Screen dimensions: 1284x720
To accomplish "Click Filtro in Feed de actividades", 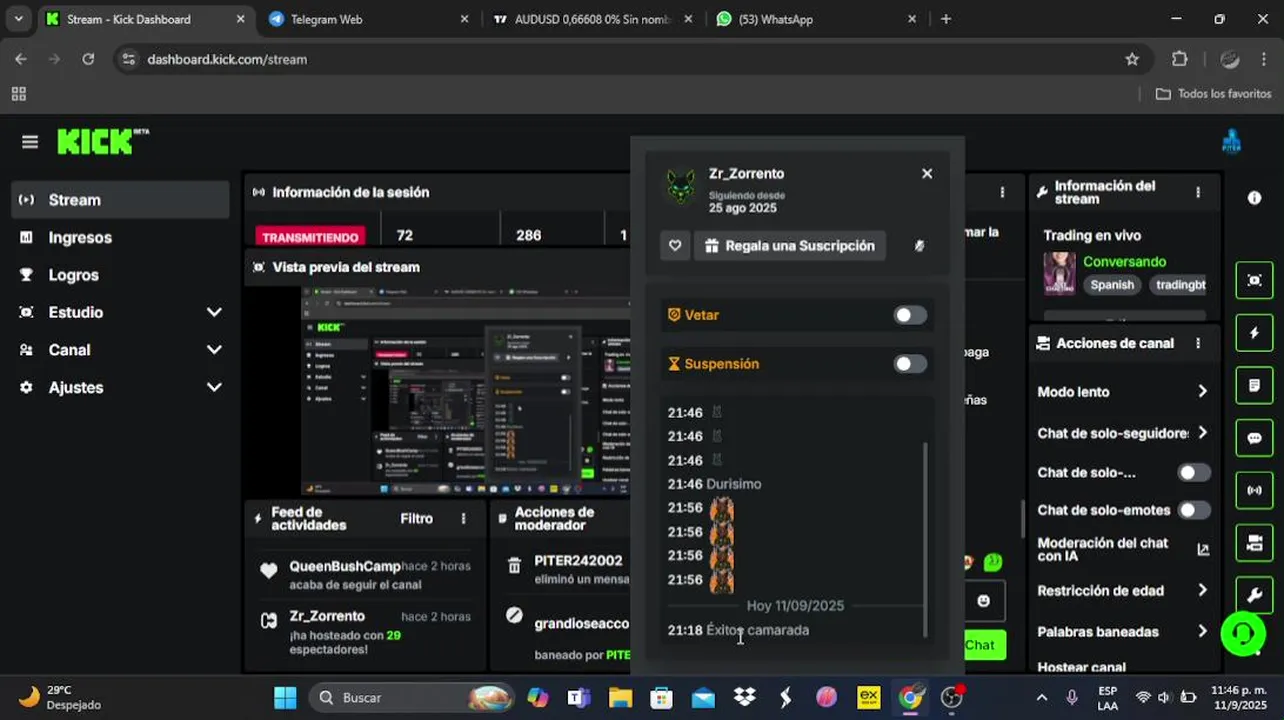I will click(x=417, y=518).
